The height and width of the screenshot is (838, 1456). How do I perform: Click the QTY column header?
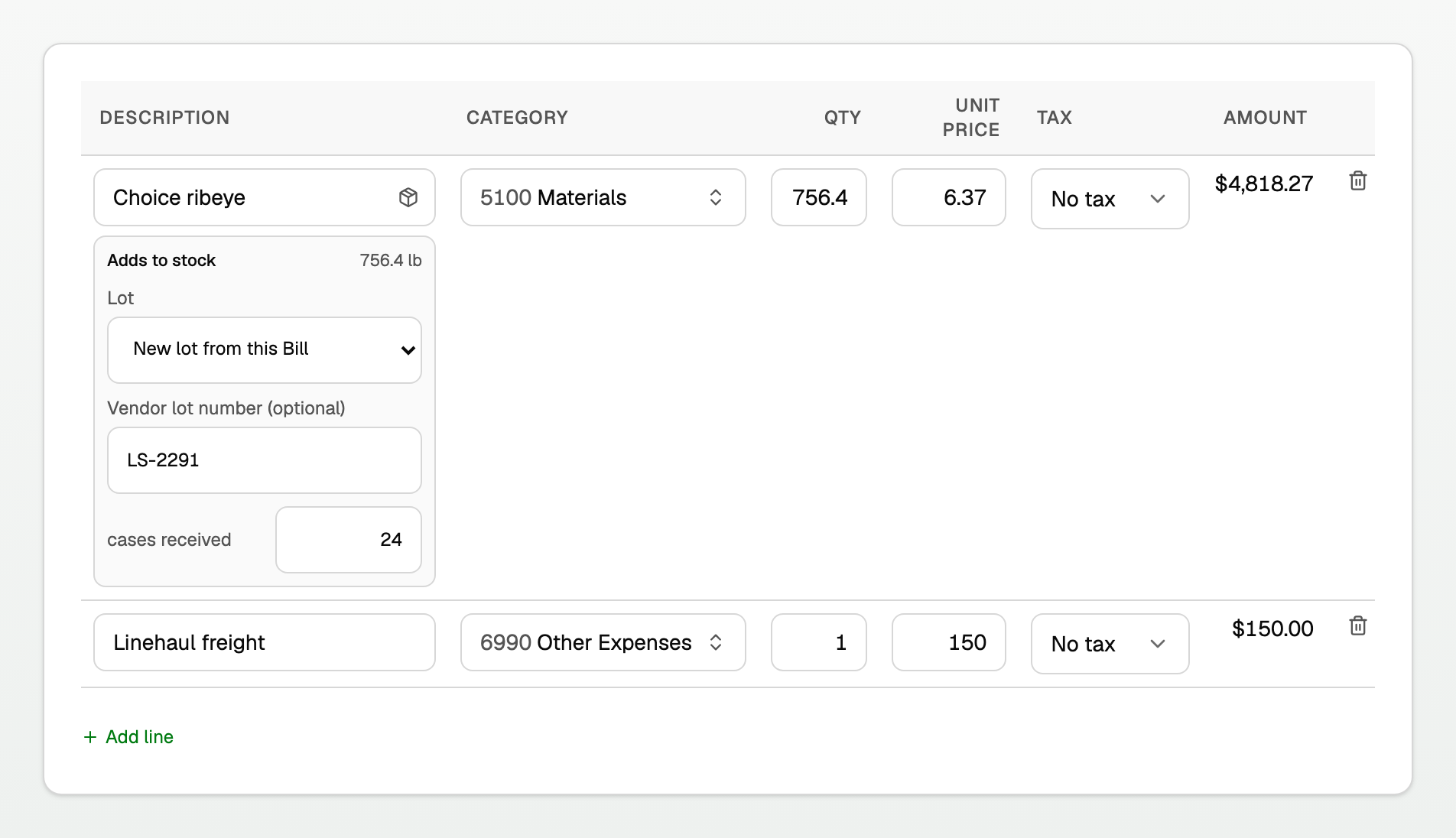(843, 118)
